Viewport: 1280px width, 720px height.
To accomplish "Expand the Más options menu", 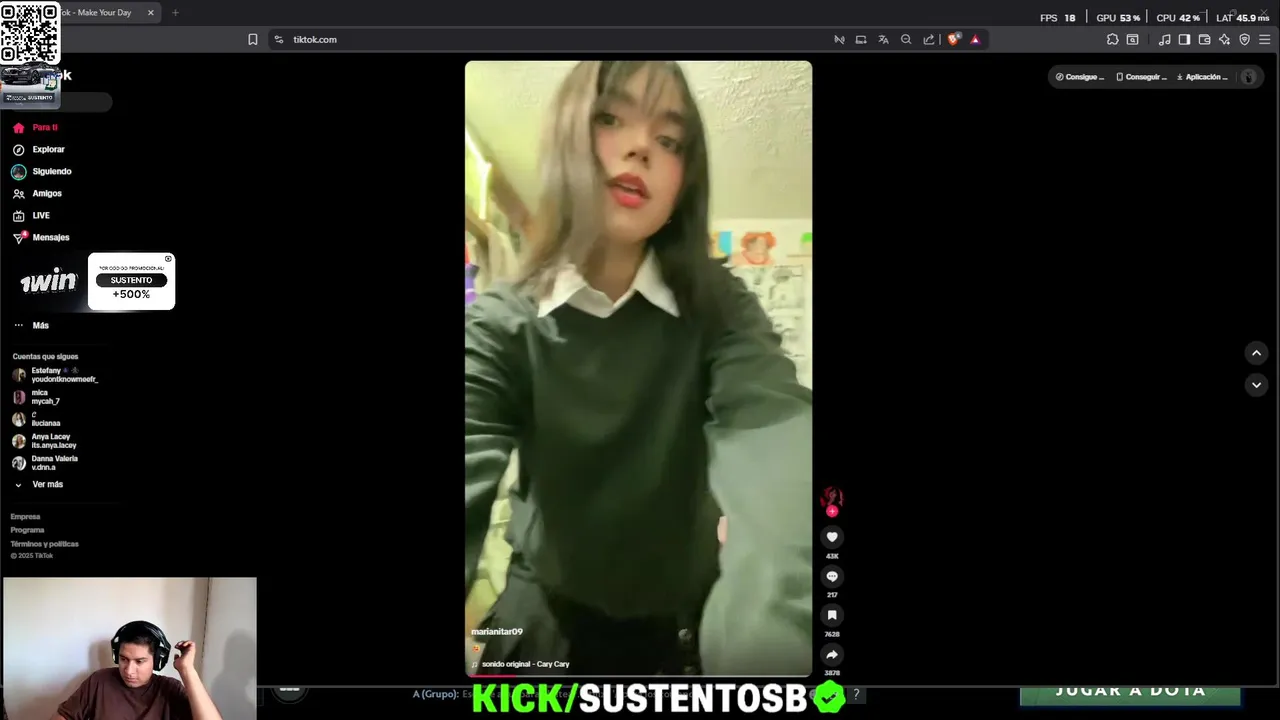I will click(31, 325).
